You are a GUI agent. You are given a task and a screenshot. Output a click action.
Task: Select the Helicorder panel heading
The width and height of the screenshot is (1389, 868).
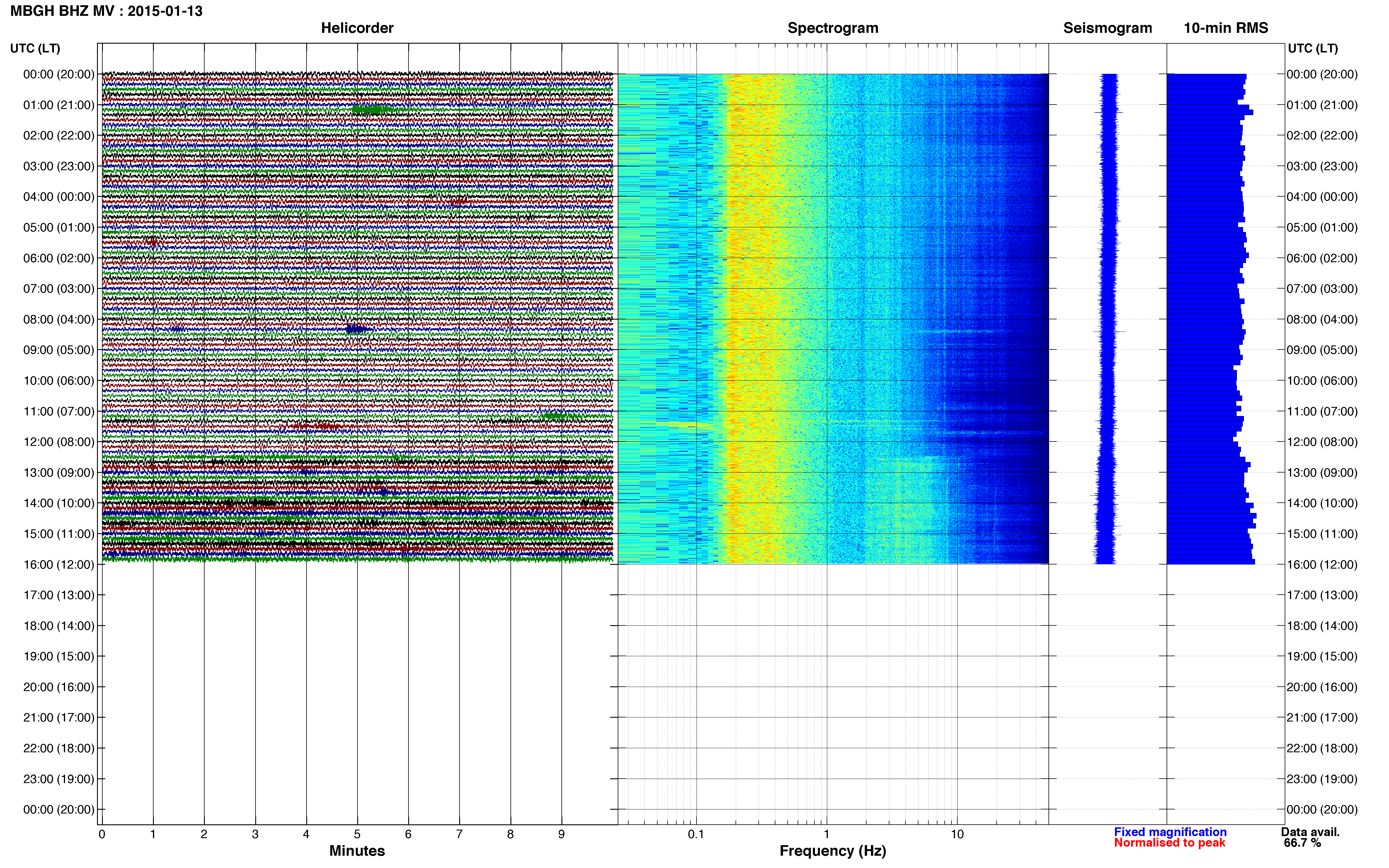tap(357, 28)
